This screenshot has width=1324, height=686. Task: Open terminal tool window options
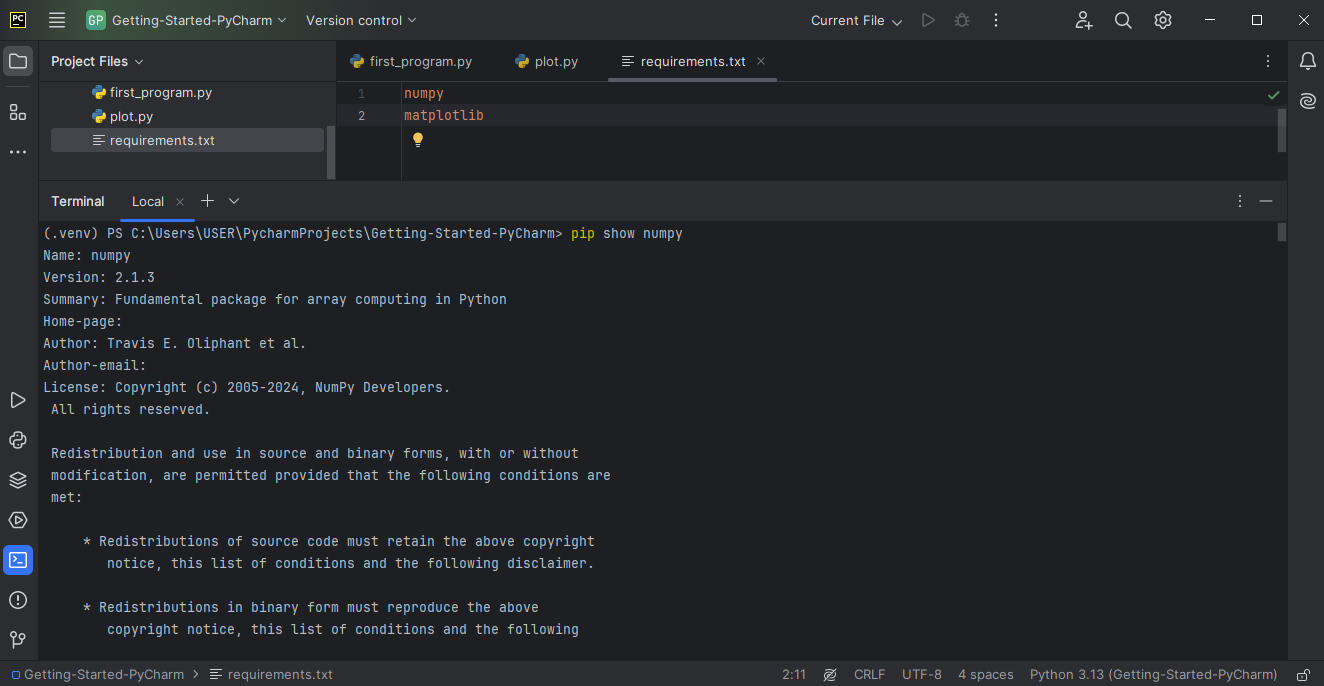pos(1240,201)
